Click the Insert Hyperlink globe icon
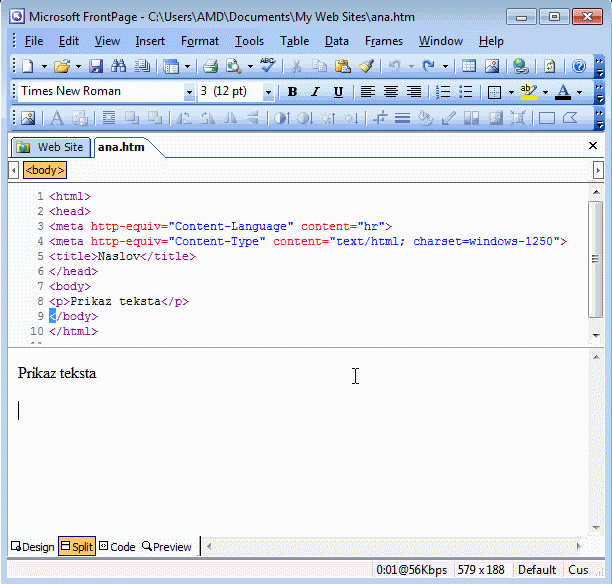This screenshot has height=584, width=612. coord(520,66)
